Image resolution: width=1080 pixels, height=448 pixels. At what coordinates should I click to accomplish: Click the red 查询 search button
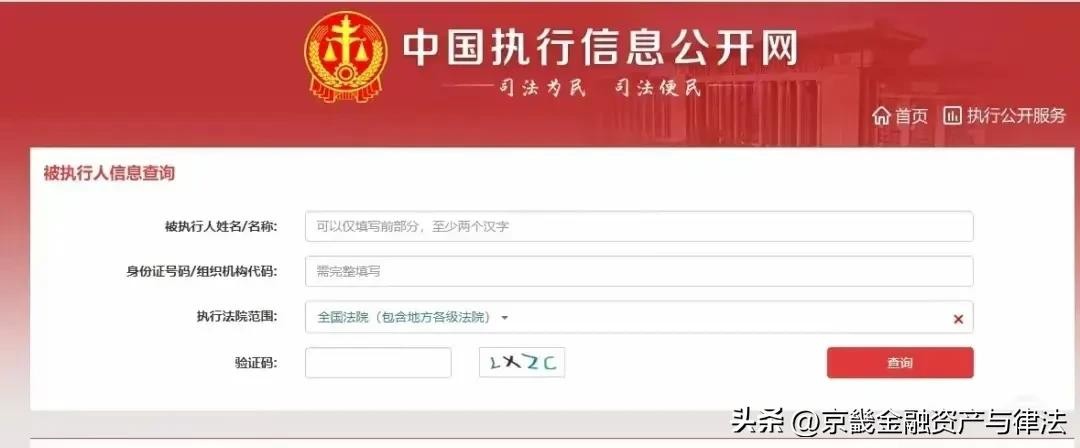coord(900,363)
